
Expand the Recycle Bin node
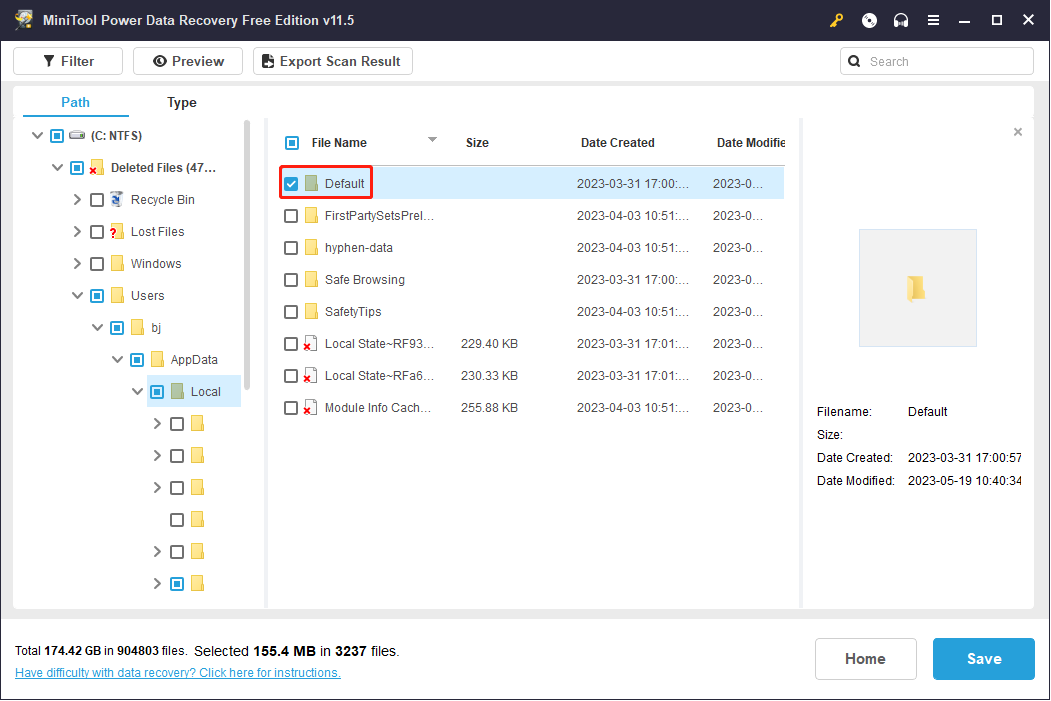click(x=77, y=200)
